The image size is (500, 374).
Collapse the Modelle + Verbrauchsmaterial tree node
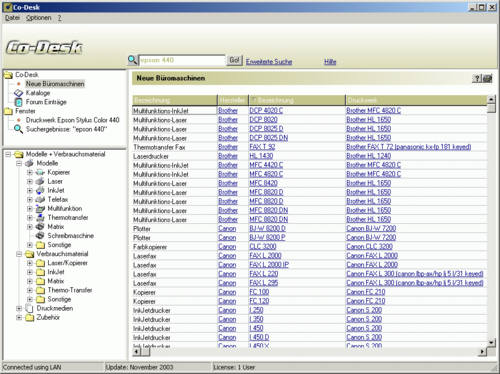[8, 154]
